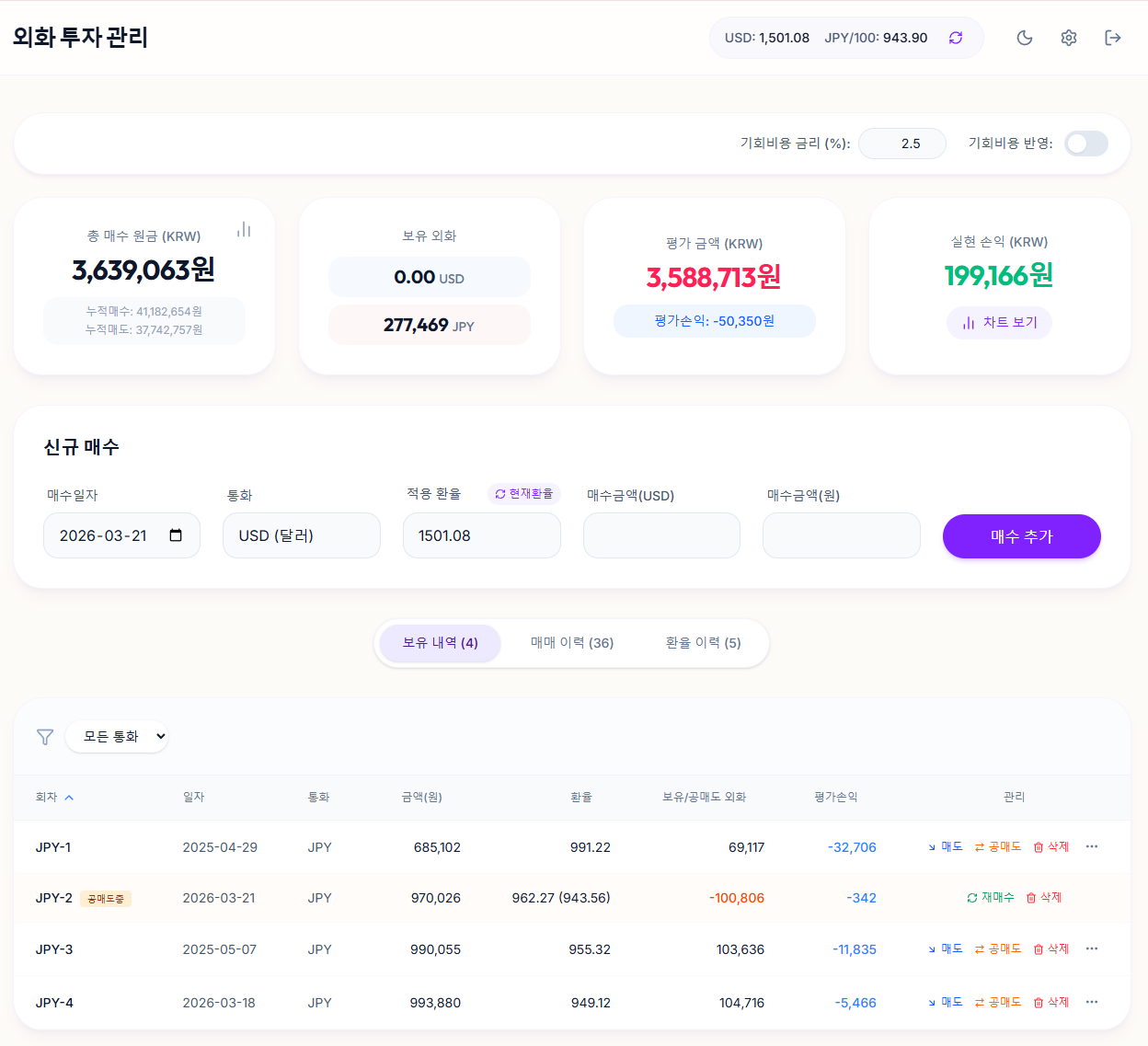Click the 매수 추가 button

[1022, 536]
